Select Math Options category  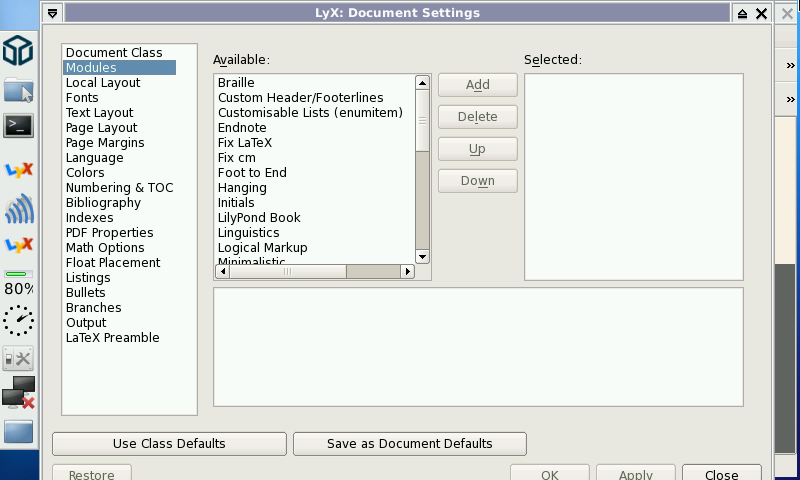coord(105,247)
